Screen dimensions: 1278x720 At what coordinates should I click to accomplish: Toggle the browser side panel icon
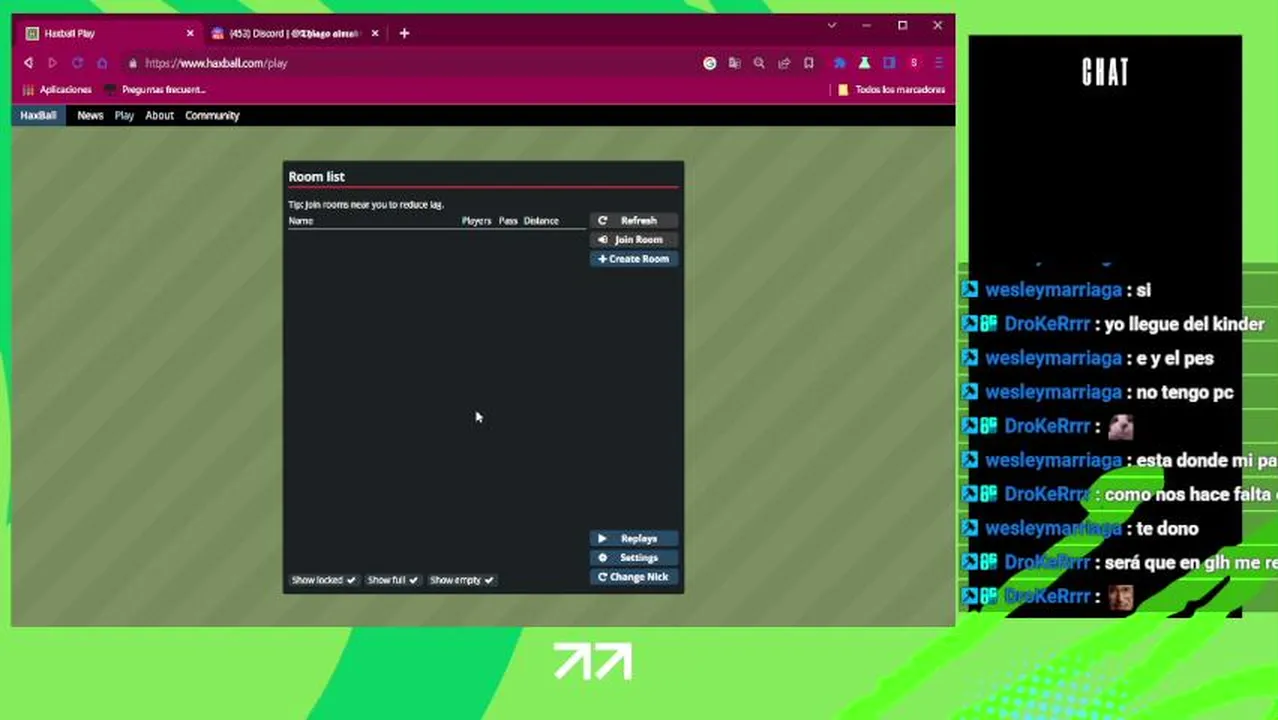pyautogui.click(x=889, y=63)
